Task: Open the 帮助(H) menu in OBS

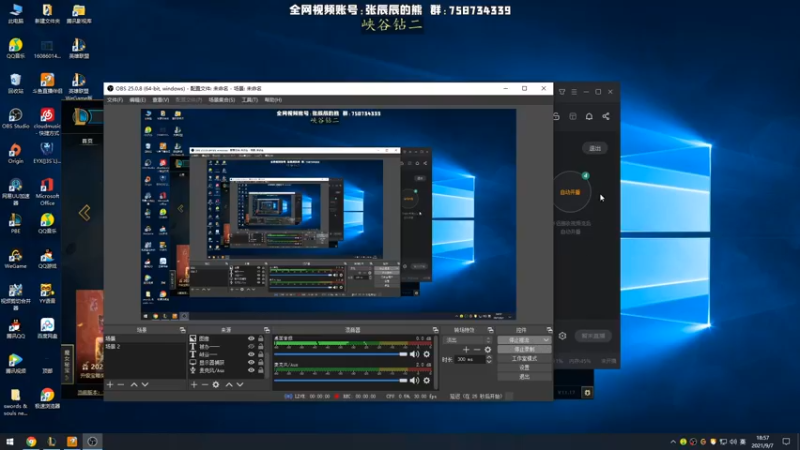Action: point(273,100)
